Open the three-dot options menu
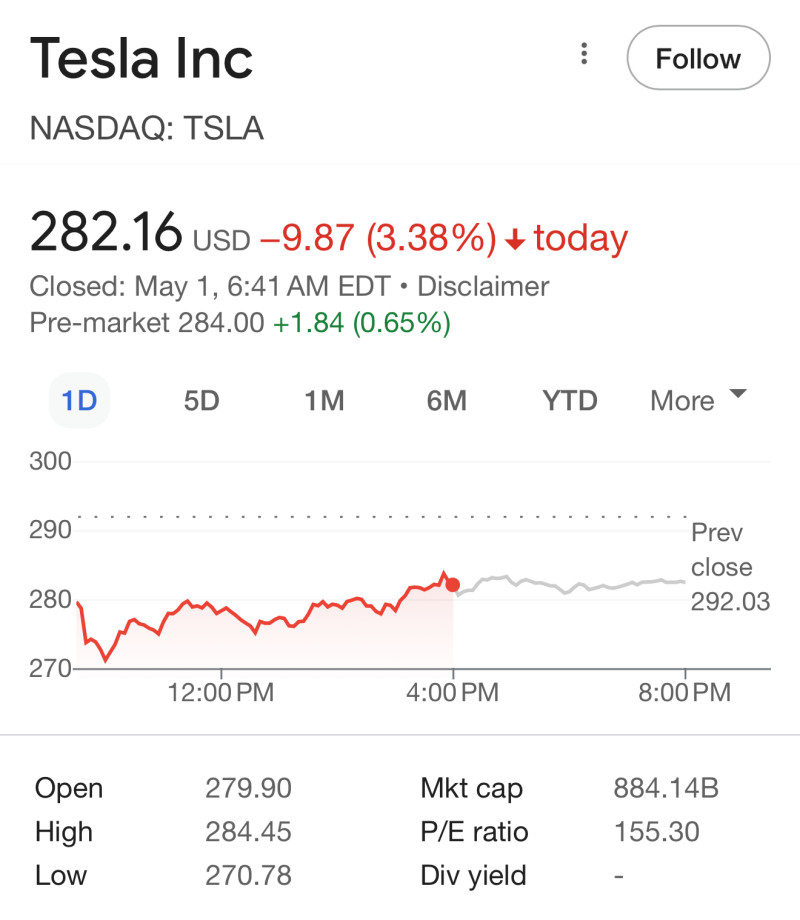The image size is (800, 920). click(583, 53)
